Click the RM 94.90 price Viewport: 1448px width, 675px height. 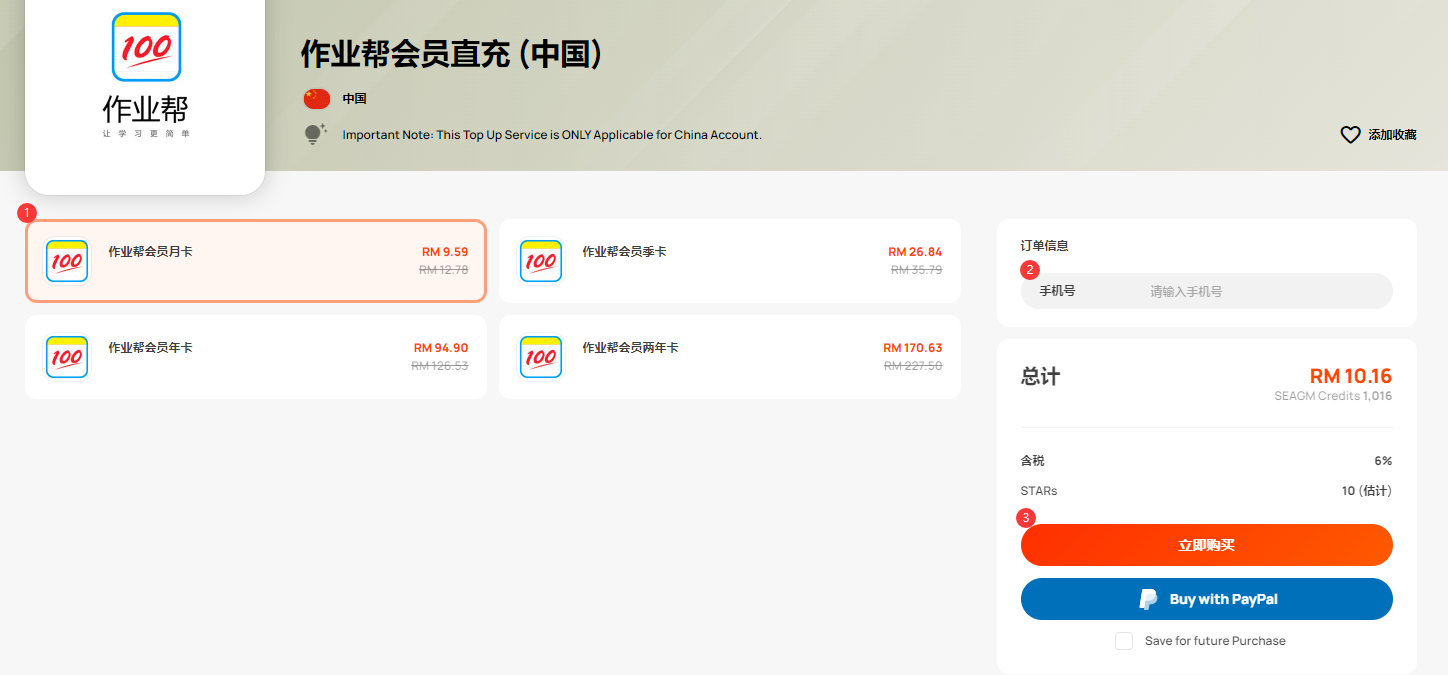441,348
